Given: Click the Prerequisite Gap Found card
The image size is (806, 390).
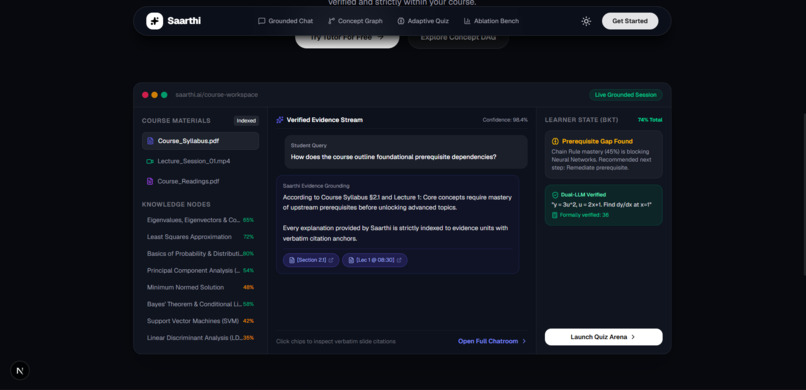Looking at the screenshot, I should pos(603,154).
